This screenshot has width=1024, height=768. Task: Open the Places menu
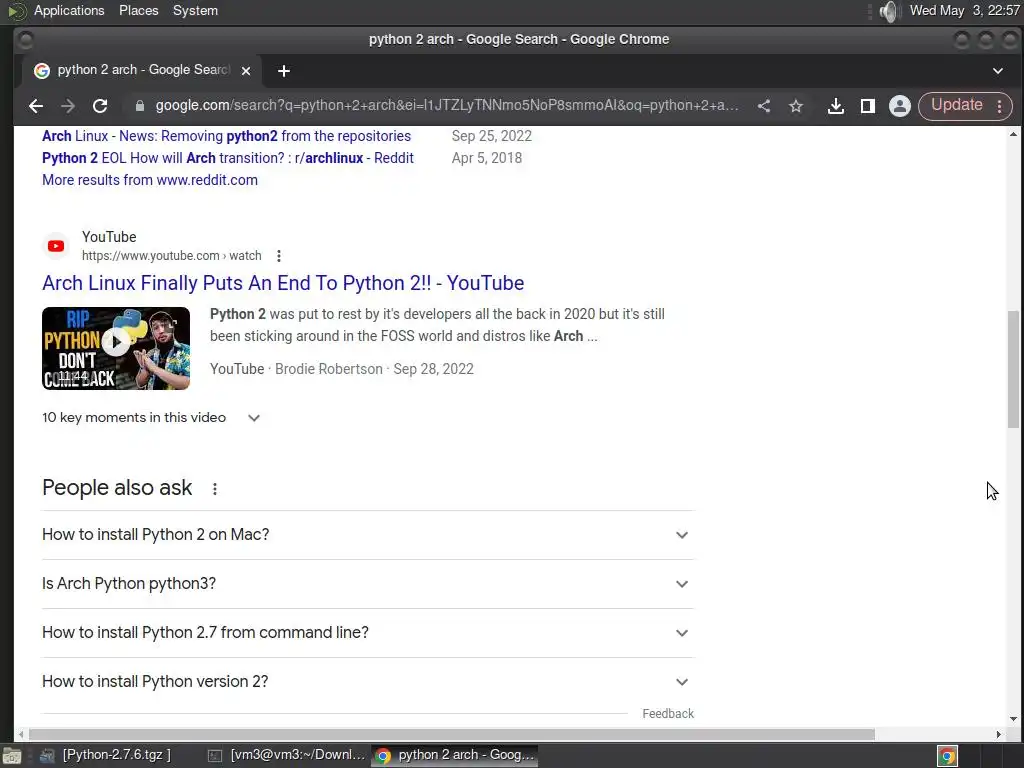coord(138,10)
